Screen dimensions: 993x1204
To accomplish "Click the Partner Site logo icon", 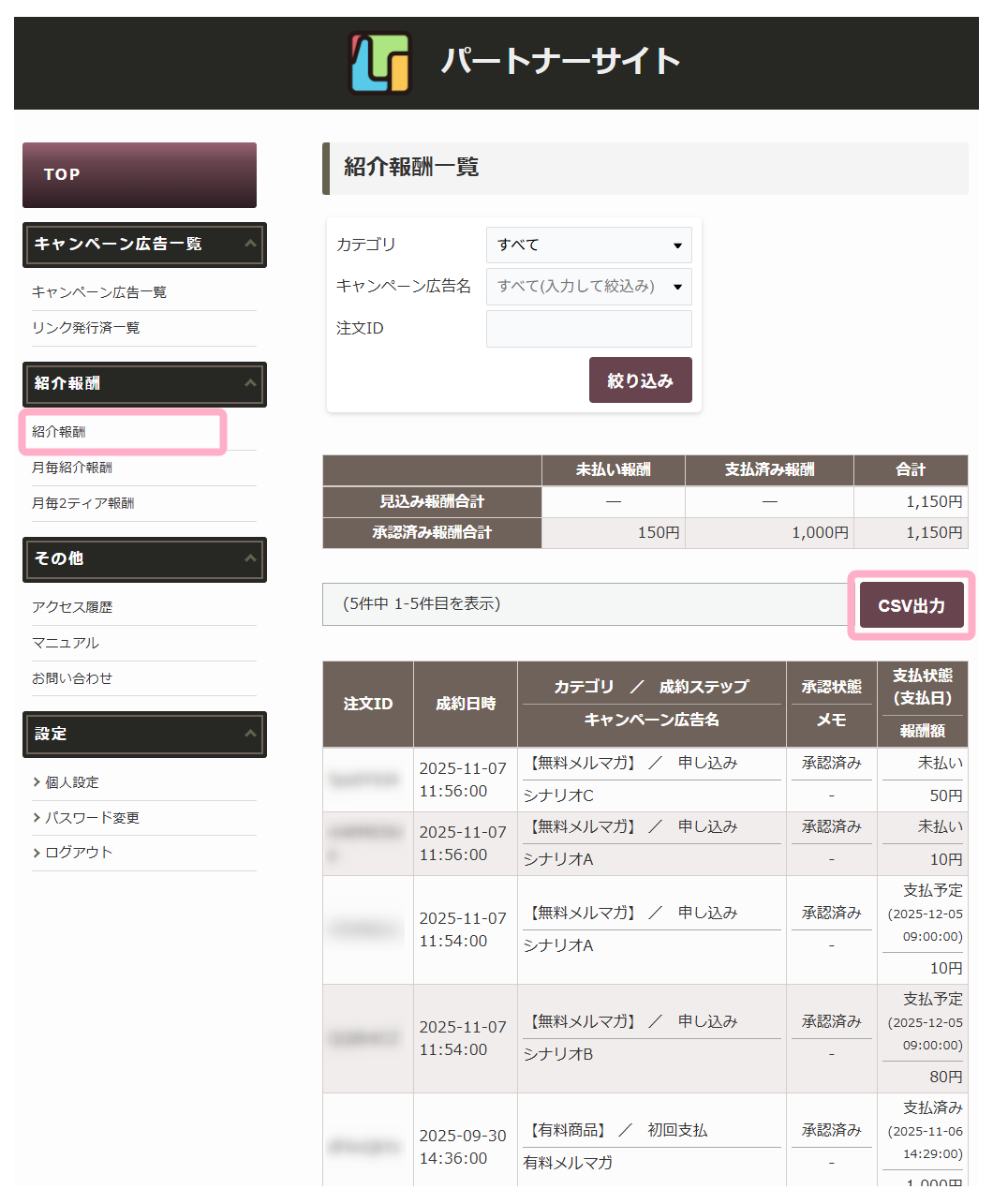I will pos(379,63).
